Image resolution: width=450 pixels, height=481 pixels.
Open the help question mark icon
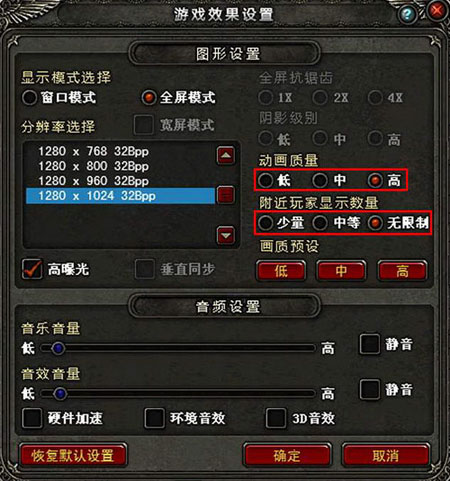pos(407,14)
